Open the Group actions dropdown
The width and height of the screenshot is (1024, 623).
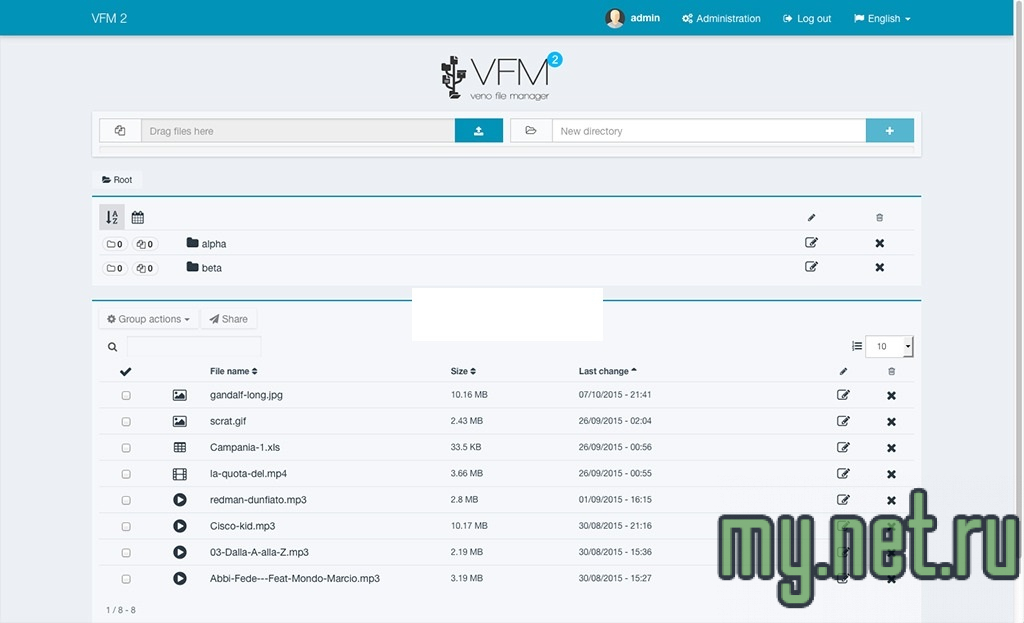[x=148, y=319]
